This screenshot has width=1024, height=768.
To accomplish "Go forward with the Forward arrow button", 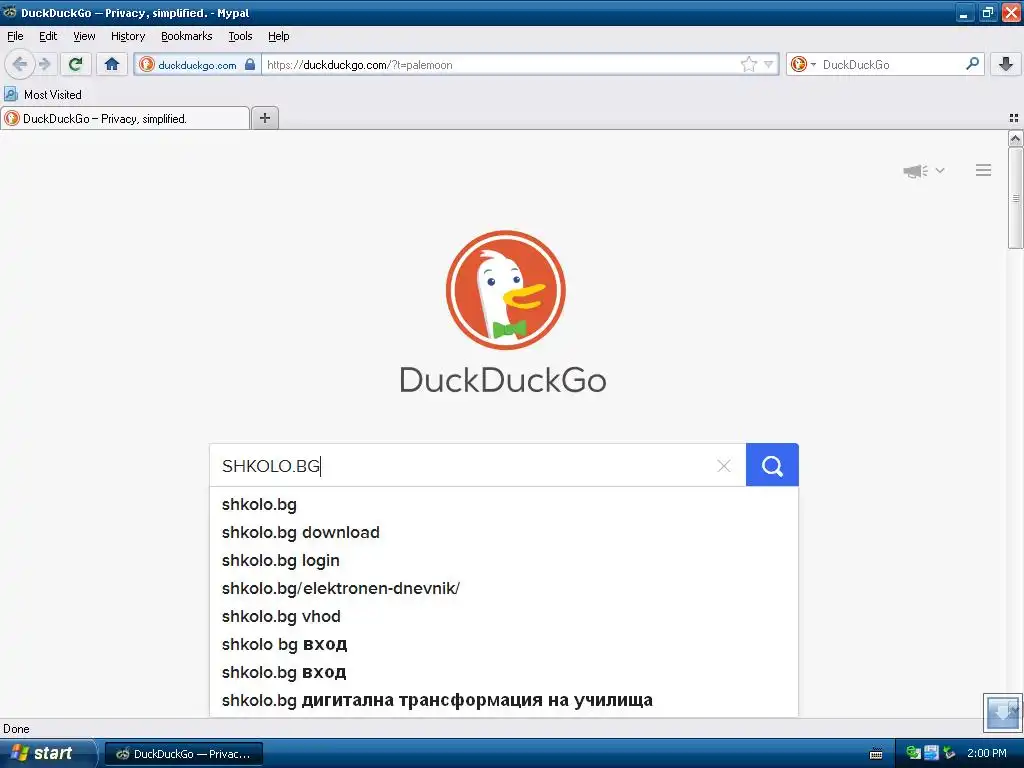I will point(44,64).
